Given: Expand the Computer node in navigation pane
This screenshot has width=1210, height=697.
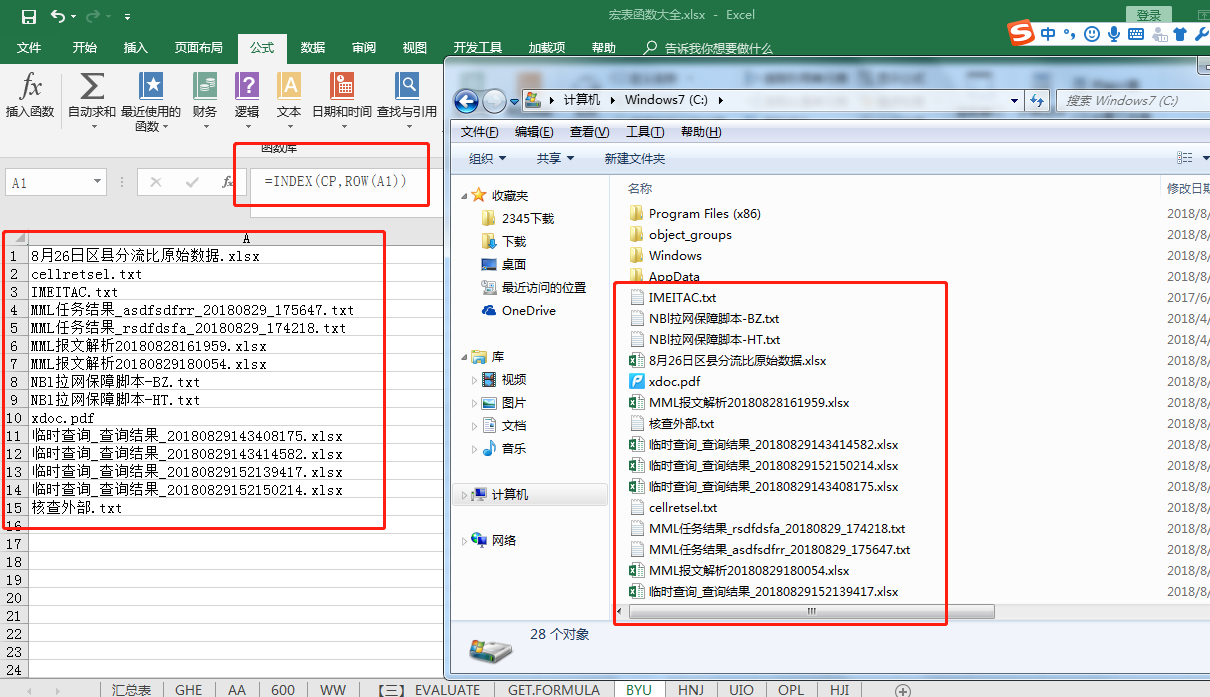Looking at the screenshot, I should pyautogui.click(x=465, y=494).
